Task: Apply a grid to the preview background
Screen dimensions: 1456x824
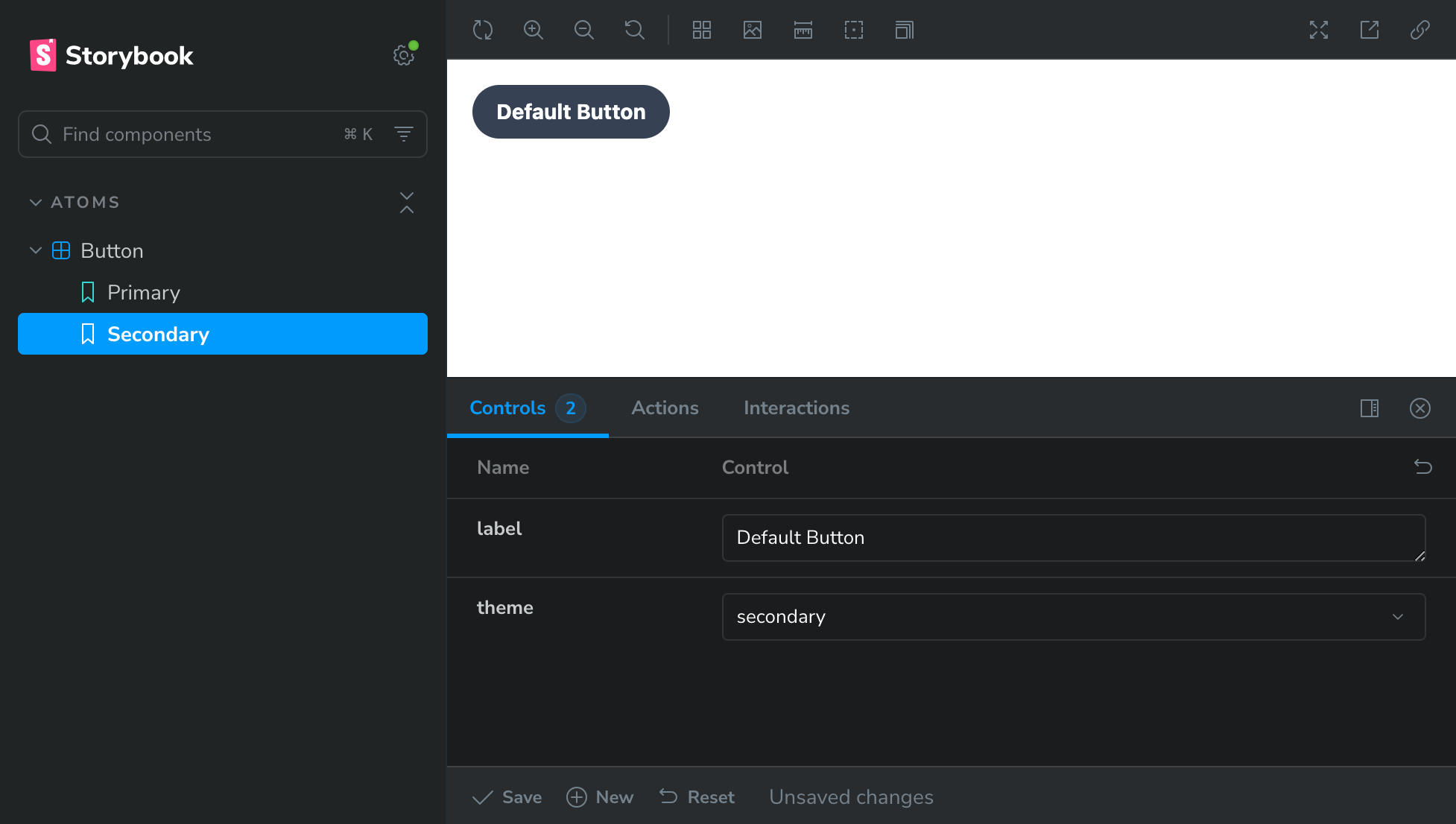Action: coord(701,30)
